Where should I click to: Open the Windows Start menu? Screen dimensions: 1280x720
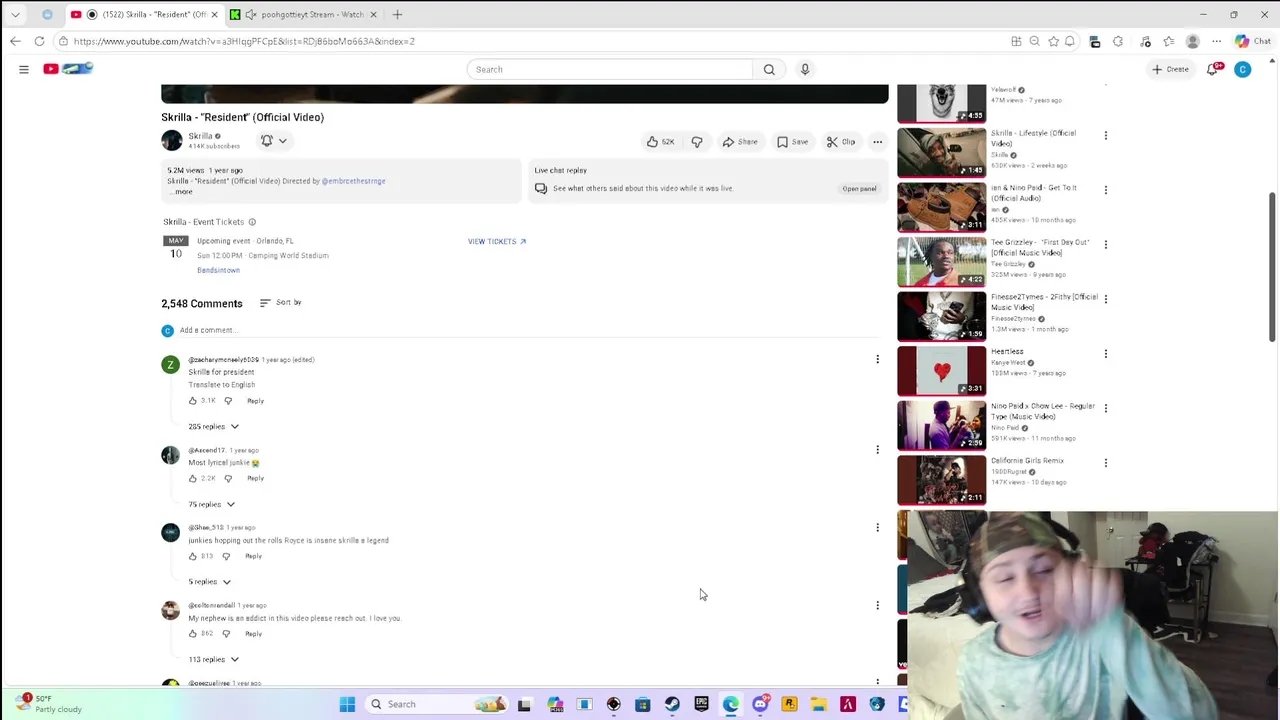pyautogui.click(x=347, y=704)
